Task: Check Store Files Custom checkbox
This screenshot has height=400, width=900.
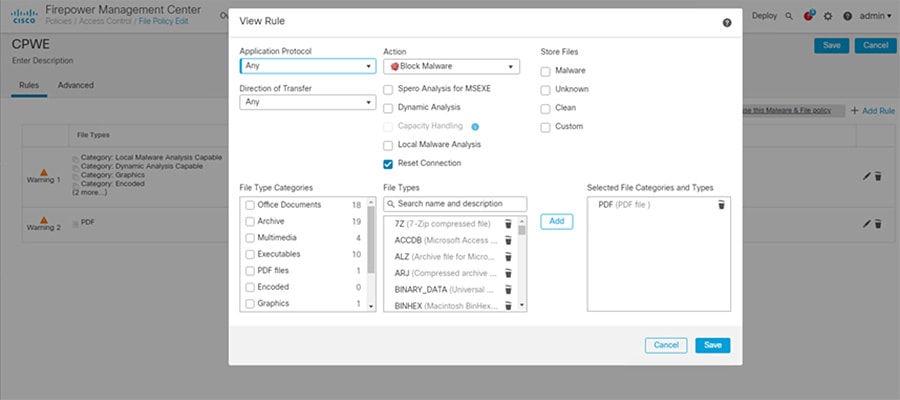Action: (x=545, y=127)
